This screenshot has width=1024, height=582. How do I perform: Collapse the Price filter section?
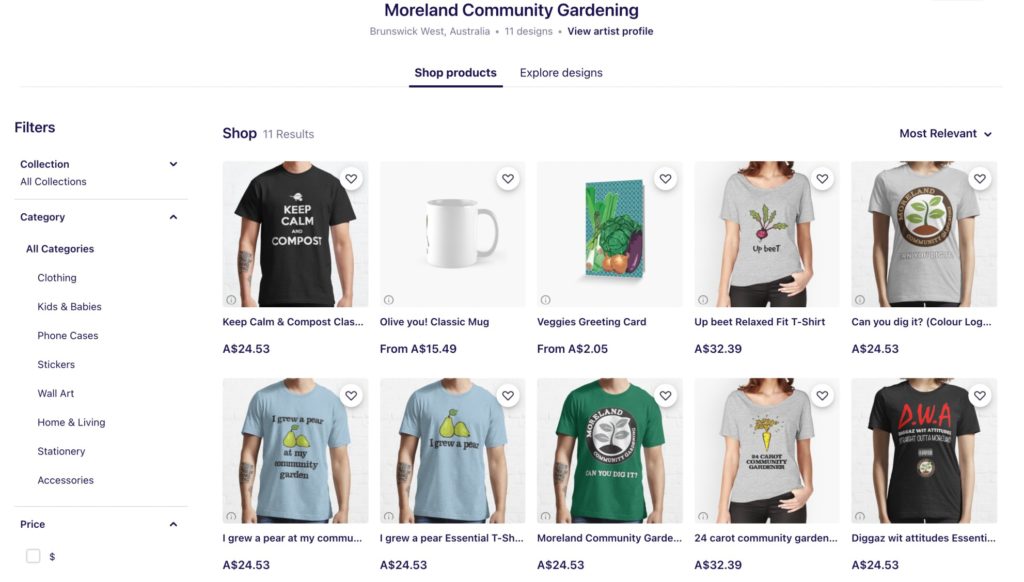point(173,524)
